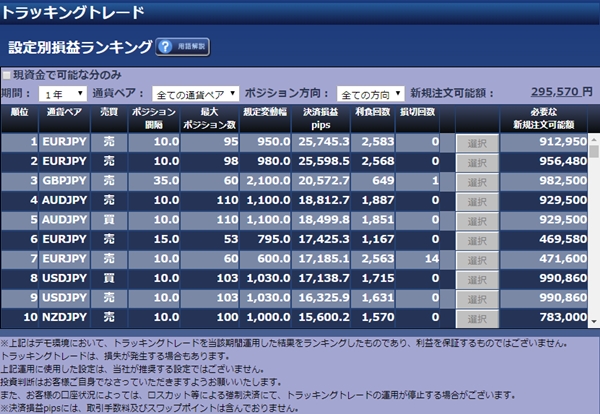
Task: Click 選択 button for rank 1 EURJPY
Action: point(477,143)
